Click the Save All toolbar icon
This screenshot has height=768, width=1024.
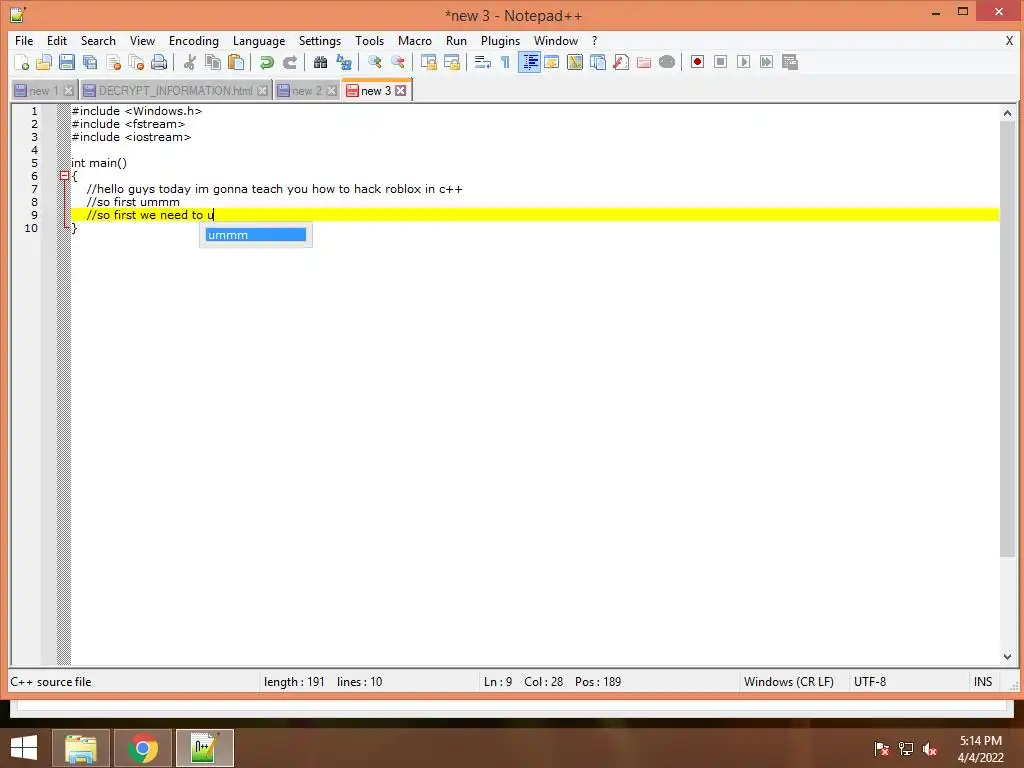pos(90,63)
